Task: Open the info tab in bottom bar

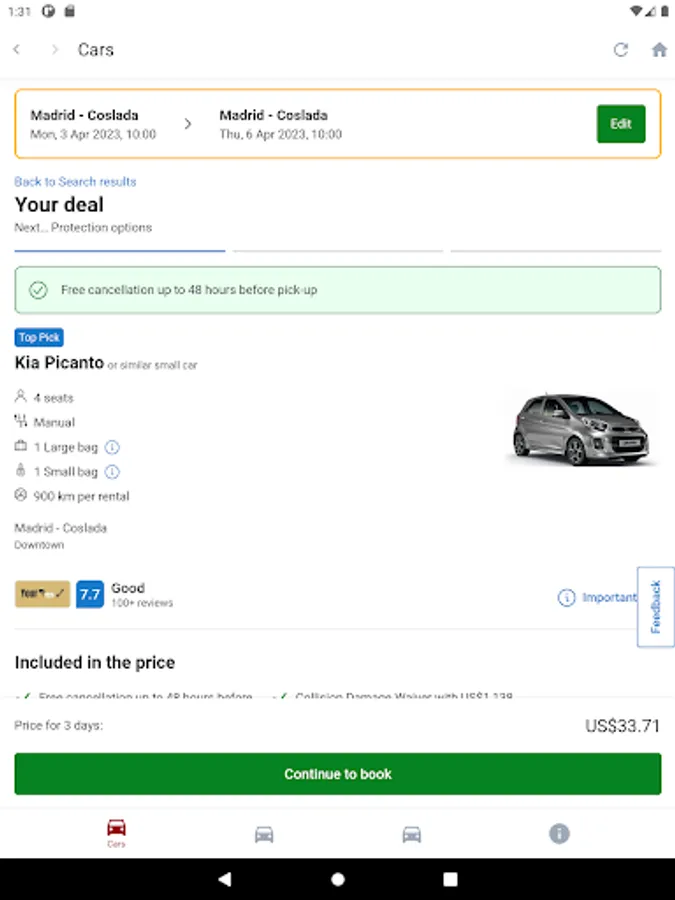Action: coord(559,833)
